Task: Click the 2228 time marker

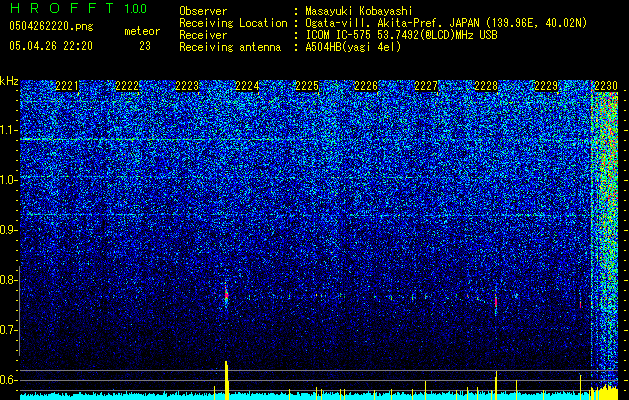Action: click(486, 86)
